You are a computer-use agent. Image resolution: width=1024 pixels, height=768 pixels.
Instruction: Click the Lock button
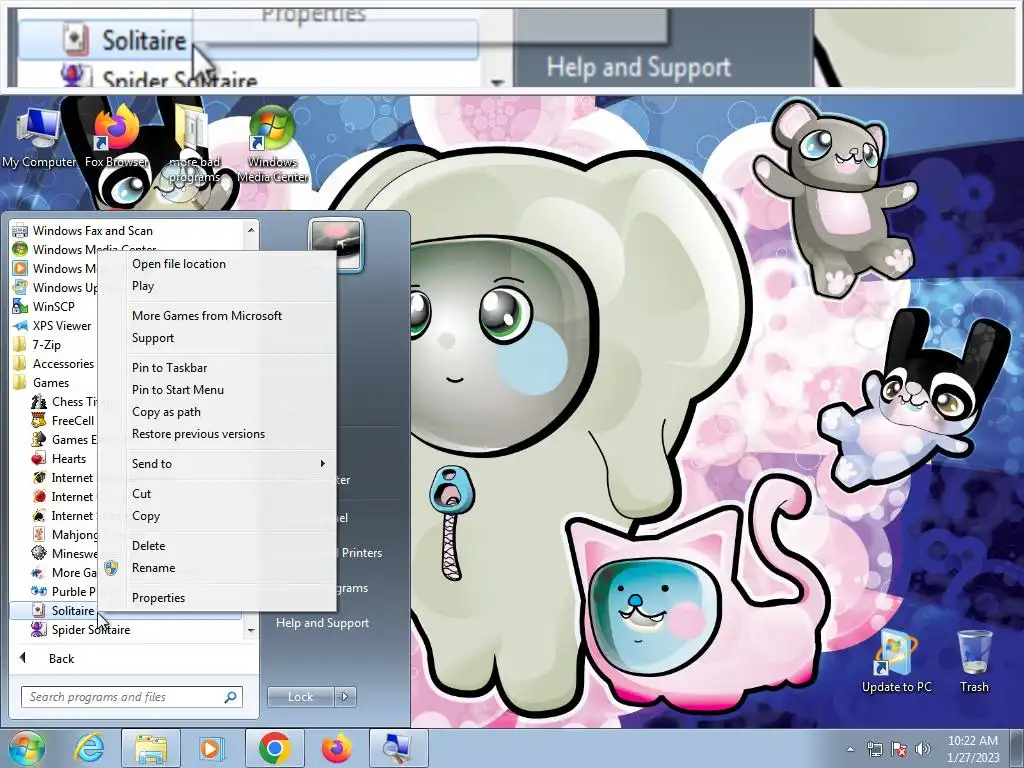300,697
